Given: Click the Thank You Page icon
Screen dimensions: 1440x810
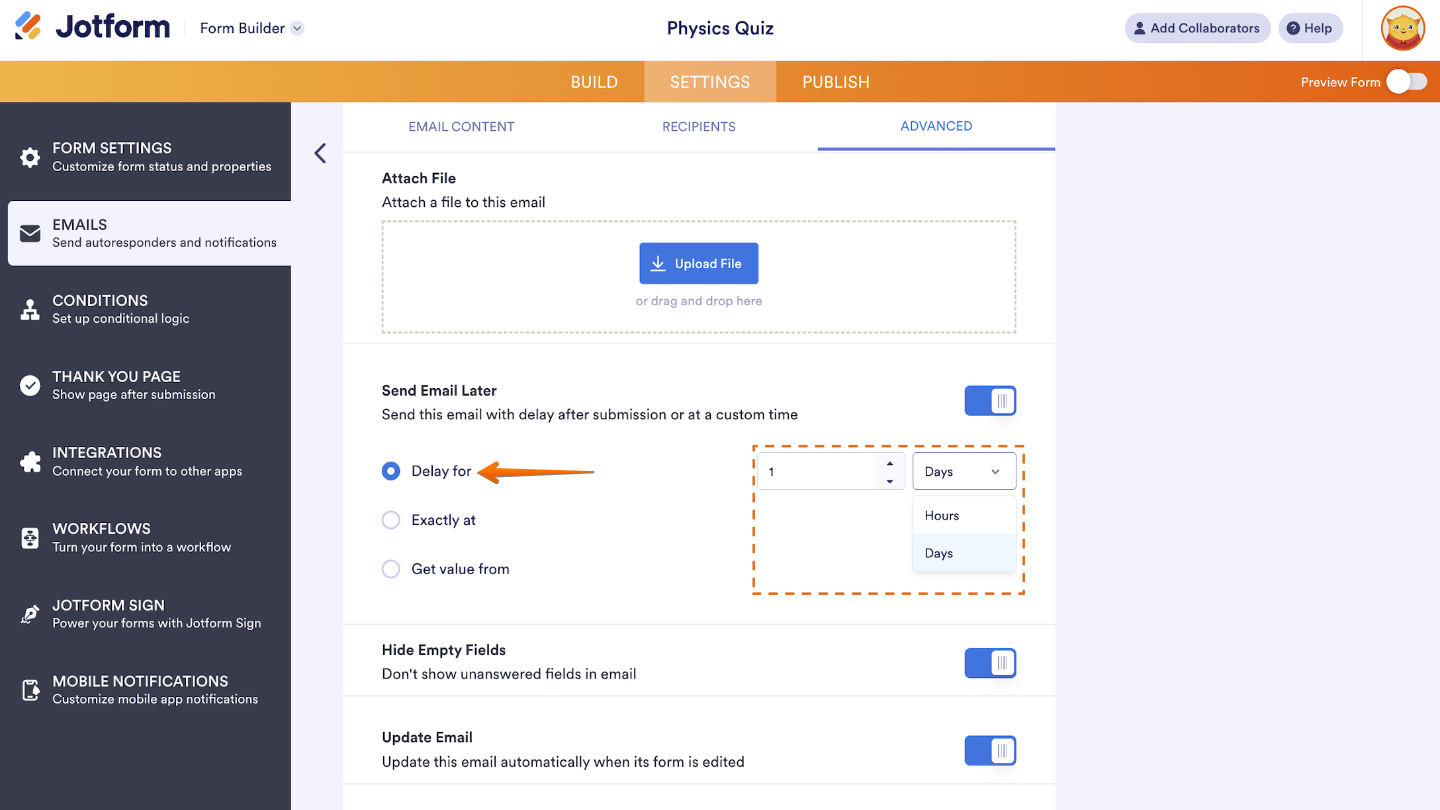Looking at the screenshot, I should [x=30, y=384].
